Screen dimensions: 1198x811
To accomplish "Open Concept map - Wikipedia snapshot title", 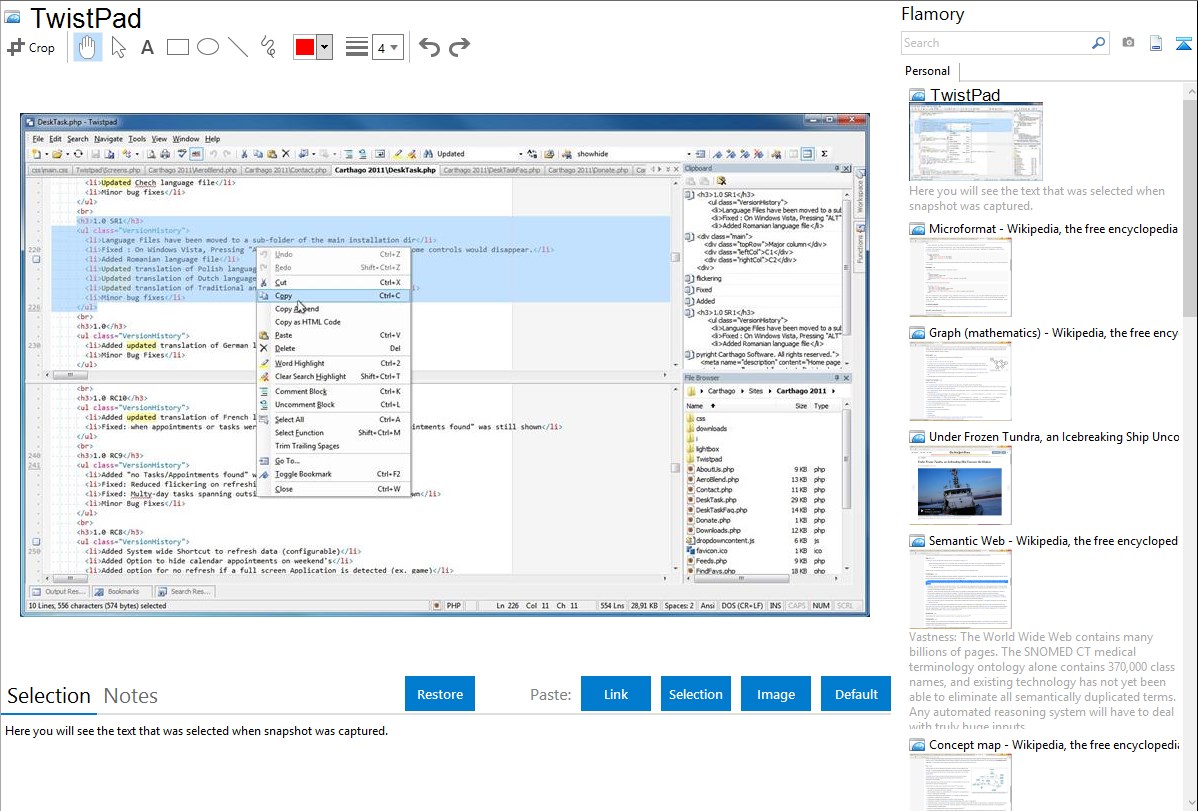I will coord(1053,744).
